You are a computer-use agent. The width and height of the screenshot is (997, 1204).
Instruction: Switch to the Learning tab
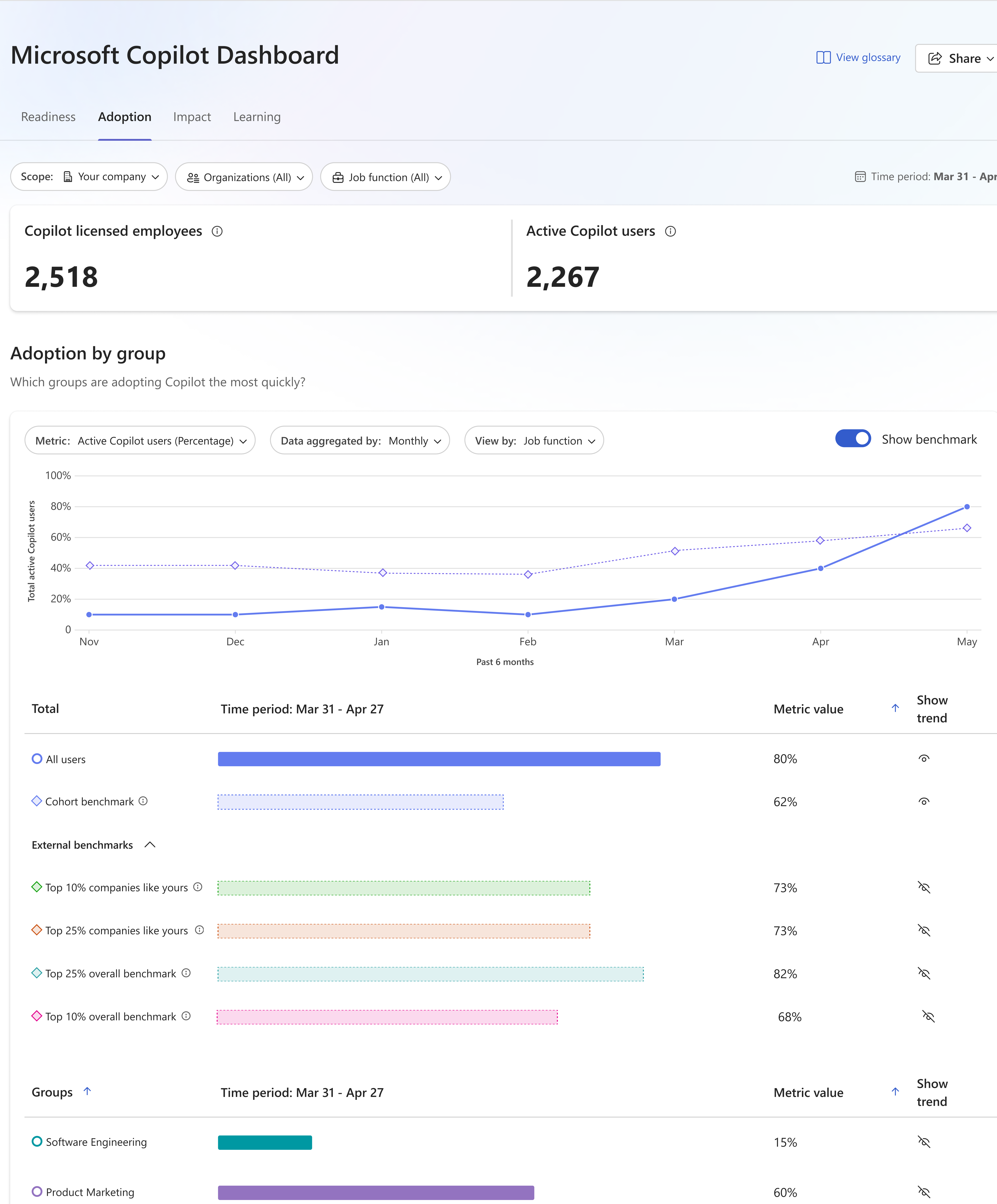pos(257,117)
